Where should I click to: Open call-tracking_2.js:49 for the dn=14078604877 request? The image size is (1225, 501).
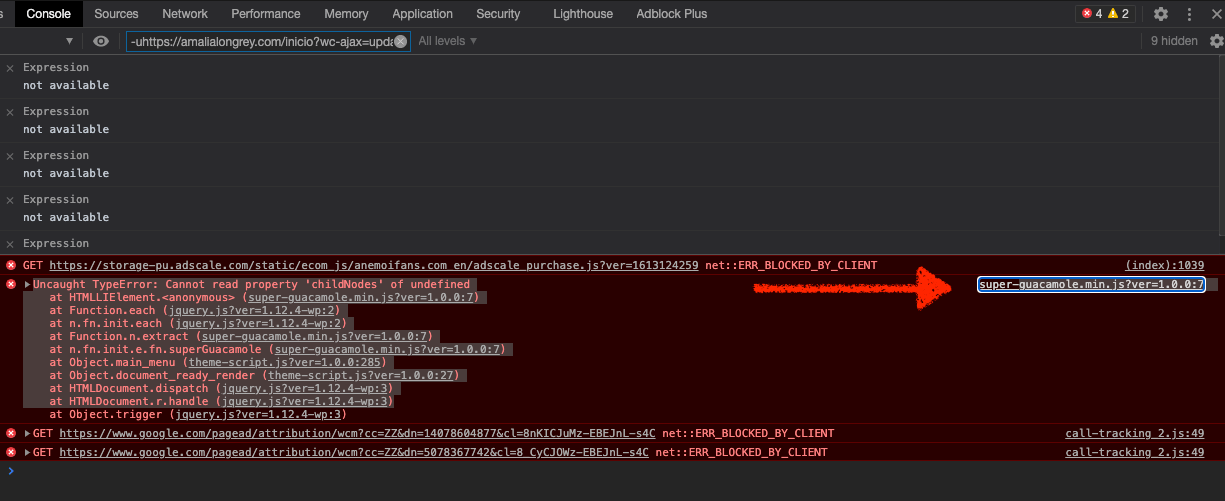(x=1134, y=434)
